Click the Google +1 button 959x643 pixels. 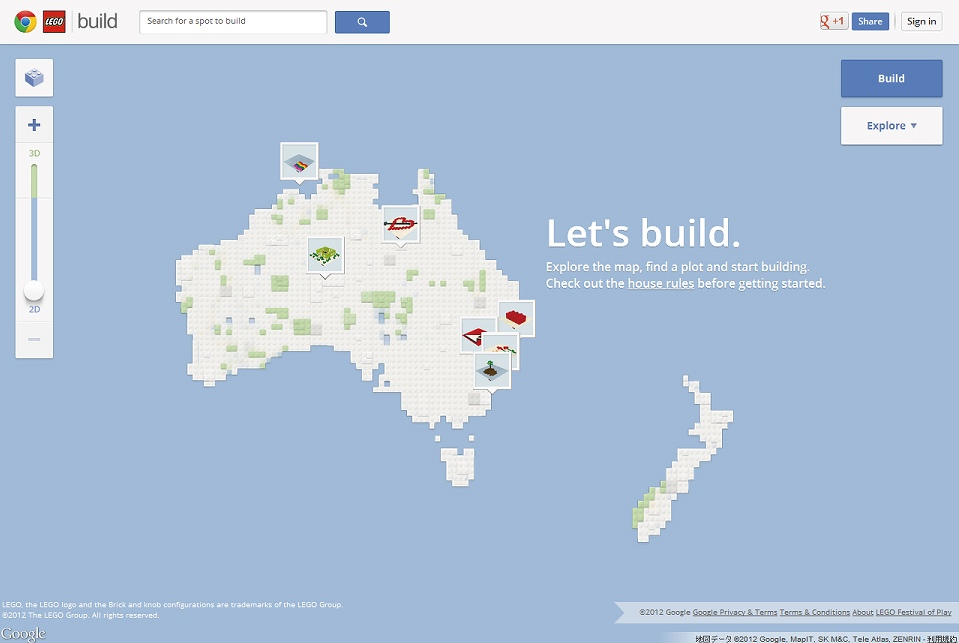(x=833, y=21)
